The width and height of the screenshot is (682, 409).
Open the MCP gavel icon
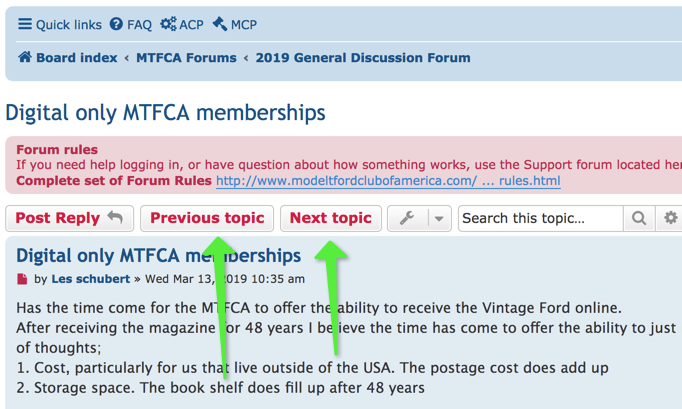[219, 24]
